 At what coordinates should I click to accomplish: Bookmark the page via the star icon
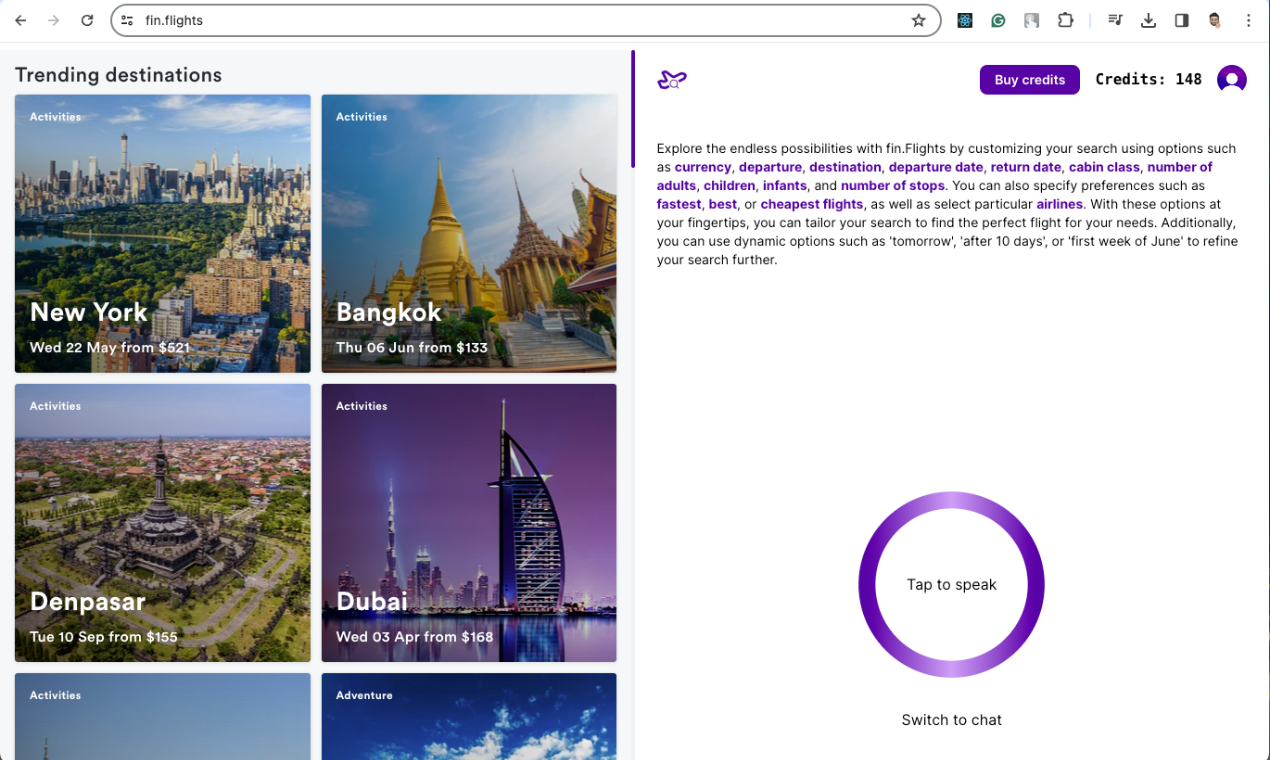pyautogui.click(x=918, y=20)
